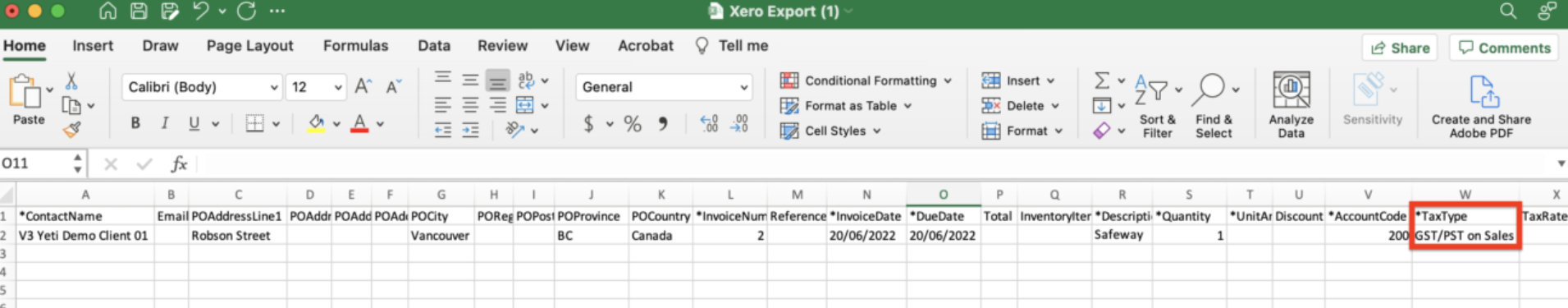Open the Comments button

pyautogui.click(x=1506, y=48)
